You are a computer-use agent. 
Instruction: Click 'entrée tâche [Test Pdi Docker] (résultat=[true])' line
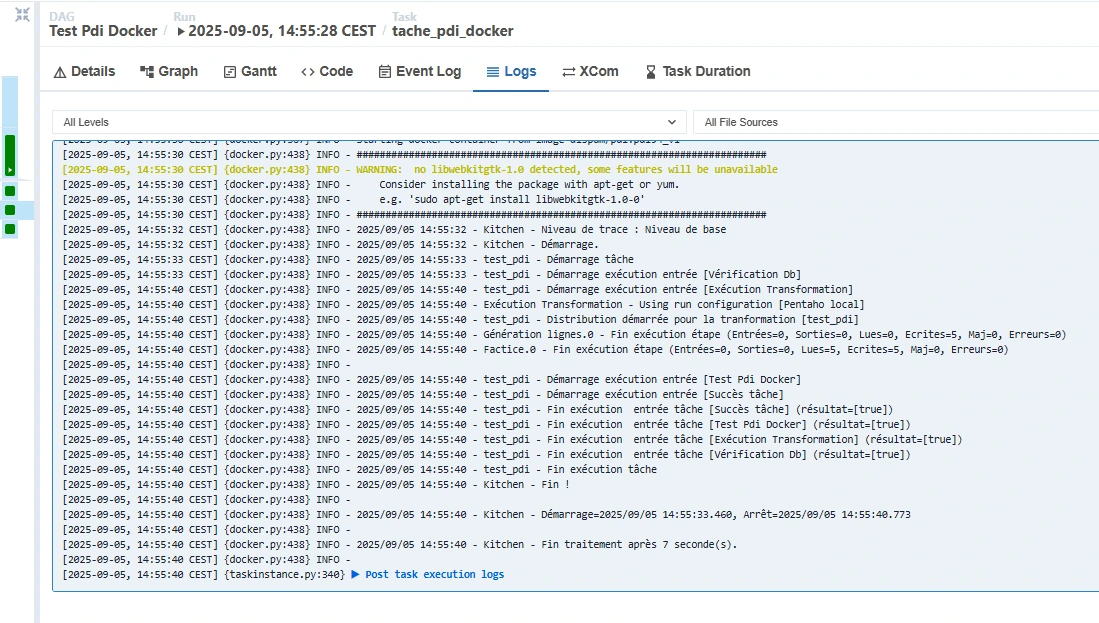coord(486,425)
